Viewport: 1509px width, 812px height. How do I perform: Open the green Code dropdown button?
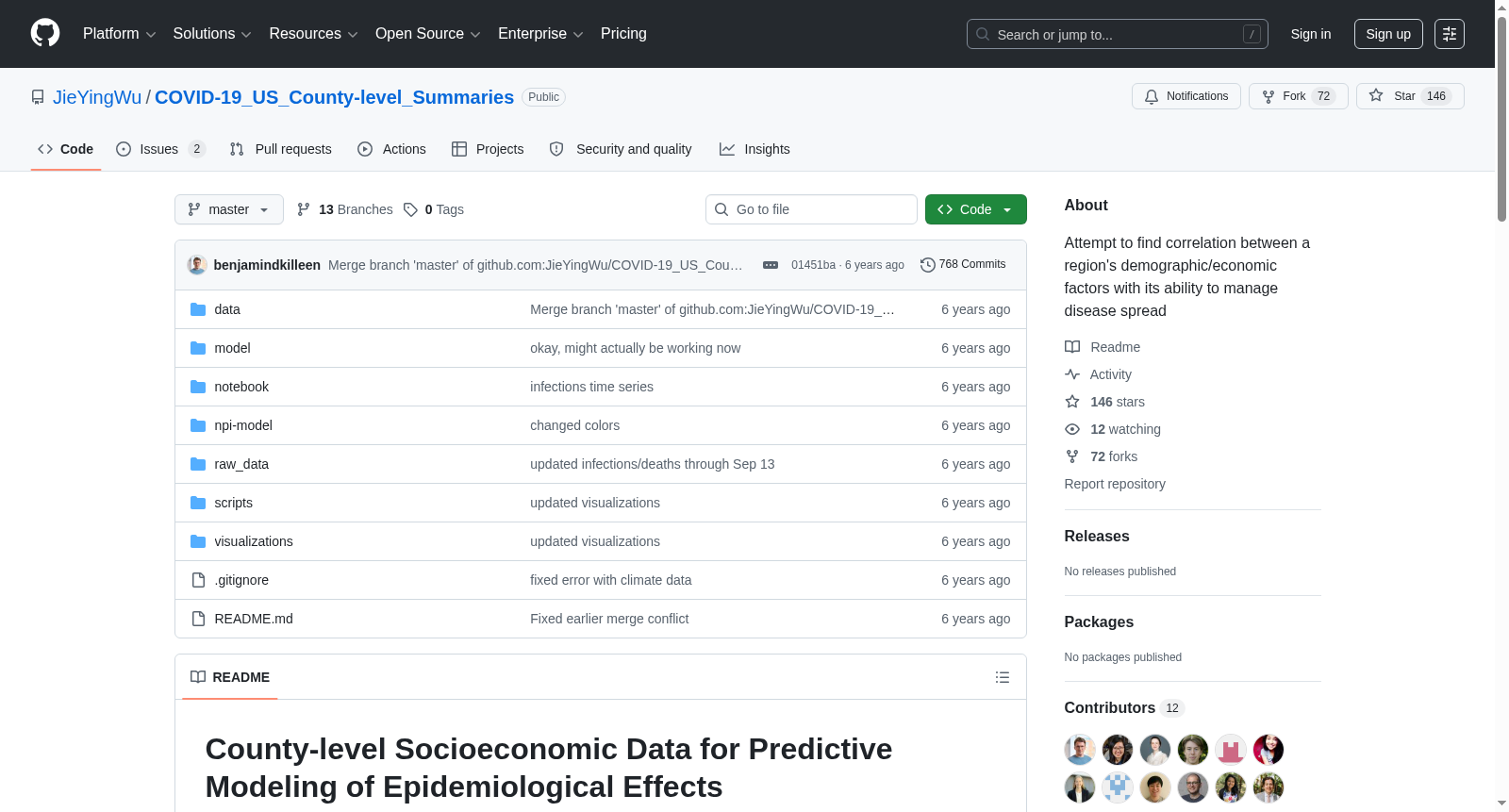(x=976, y=209)
